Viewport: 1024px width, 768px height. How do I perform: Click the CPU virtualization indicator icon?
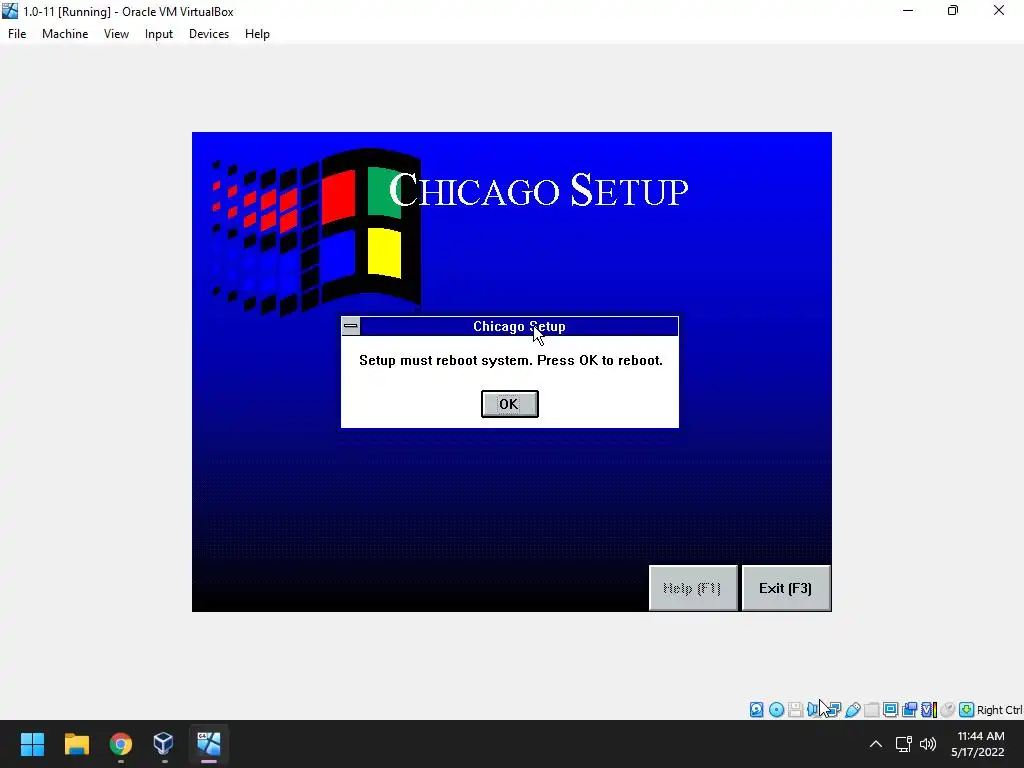(x=929, y=710)
